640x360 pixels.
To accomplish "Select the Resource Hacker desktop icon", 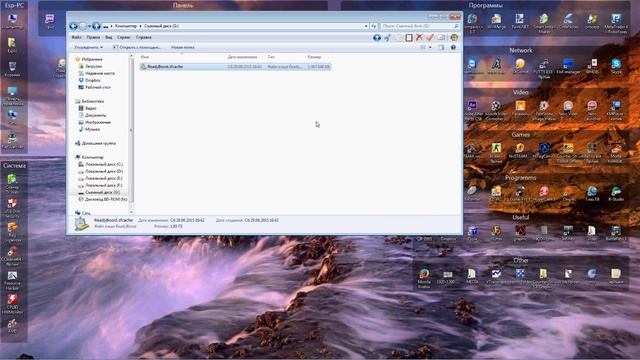I will pyautogui.click(x=12, y=281).
